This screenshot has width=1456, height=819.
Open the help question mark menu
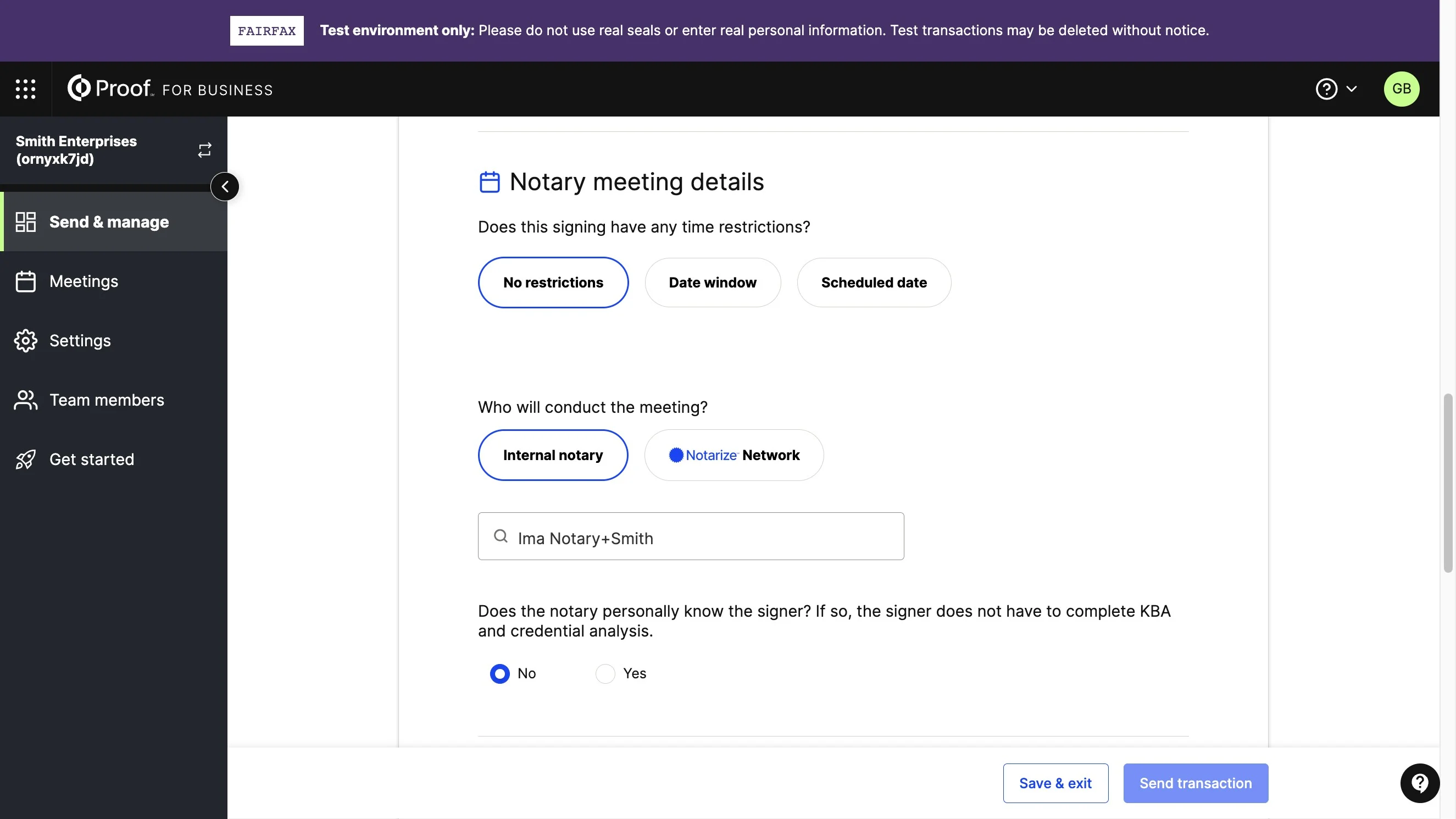(1326, 89)
